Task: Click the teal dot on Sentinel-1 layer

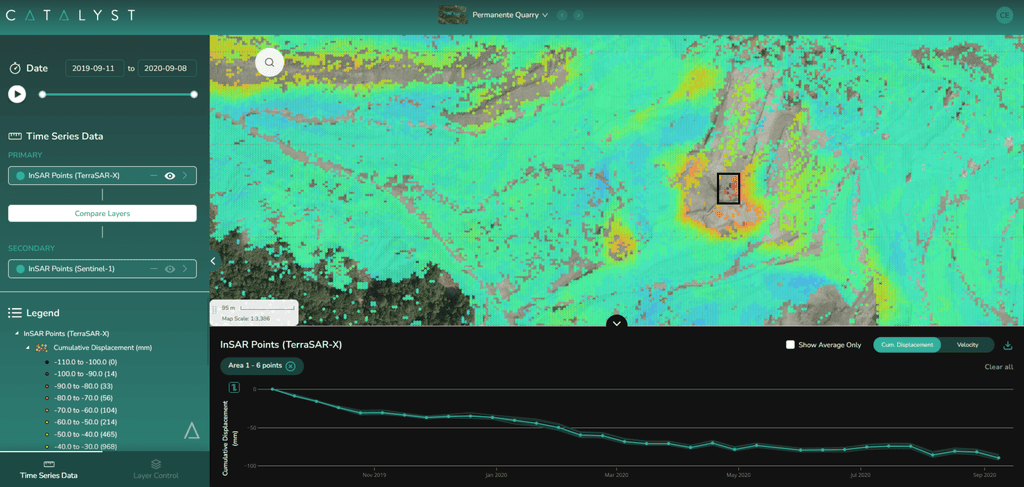Action: point(20,268)
